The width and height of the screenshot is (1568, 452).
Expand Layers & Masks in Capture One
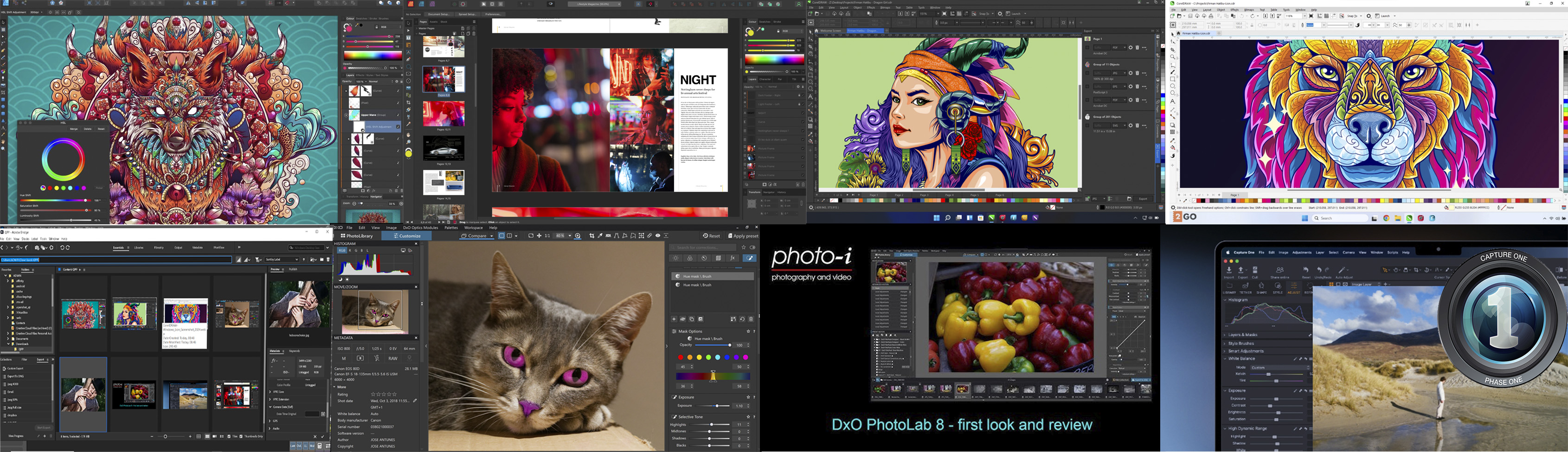click(1225, 335)
